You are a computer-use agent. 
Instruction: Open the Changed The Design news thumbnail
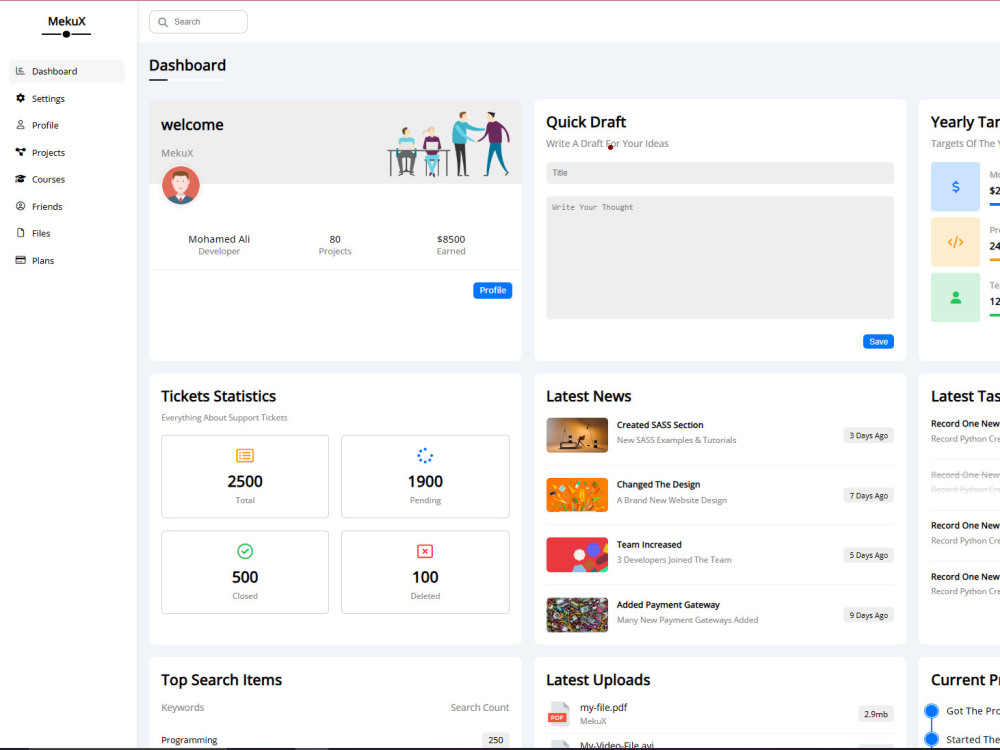(577, 495)
